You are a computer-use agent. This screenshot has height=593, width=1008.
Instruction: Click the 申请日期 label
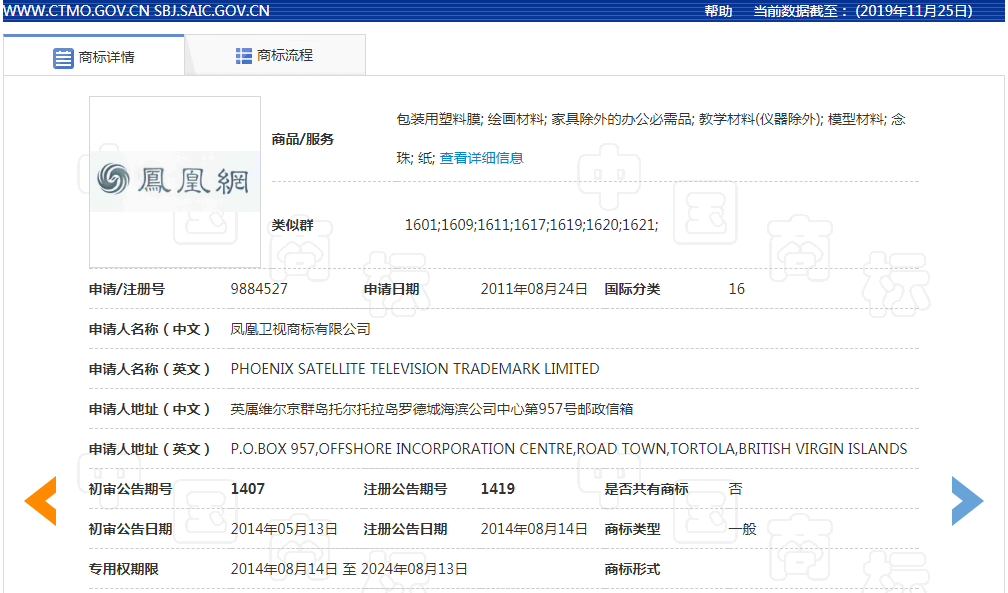coord(391,289)
